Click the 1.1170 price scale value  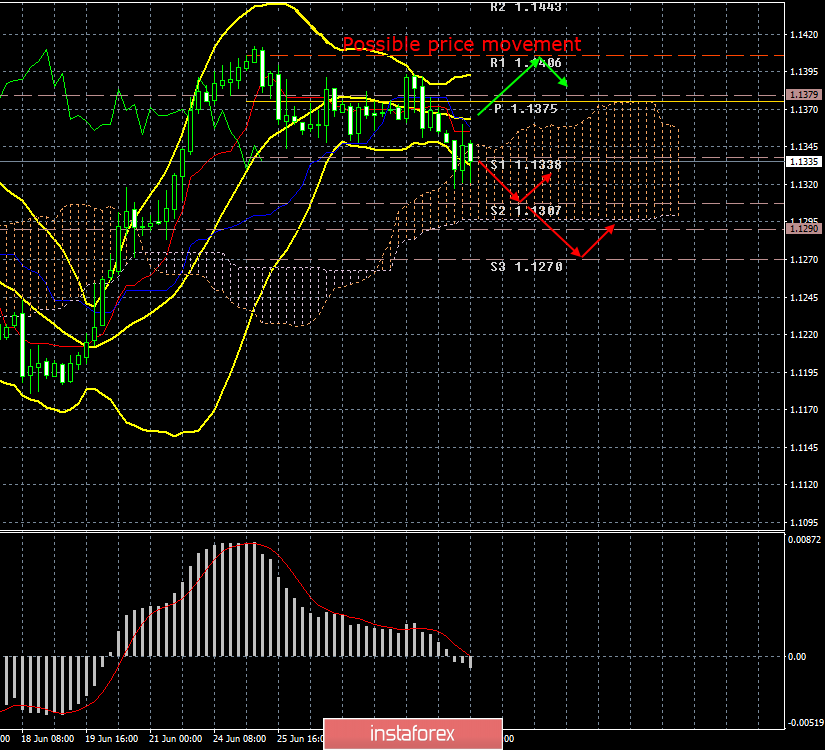[804, 409]
